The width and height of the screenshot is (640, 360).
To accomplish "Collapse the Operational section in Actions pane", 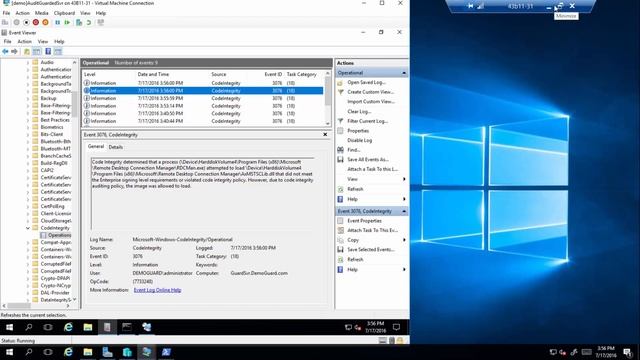I will (x=404, y=73).
